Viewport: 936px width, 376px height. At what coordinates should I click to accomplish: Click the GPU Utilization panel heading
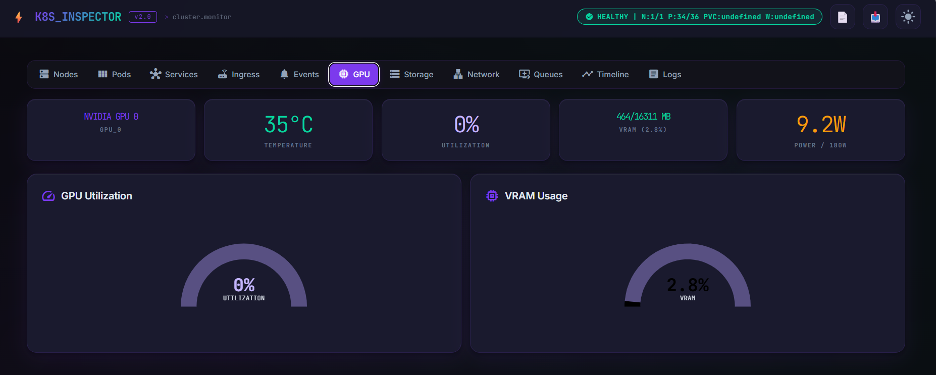[97, 196]
